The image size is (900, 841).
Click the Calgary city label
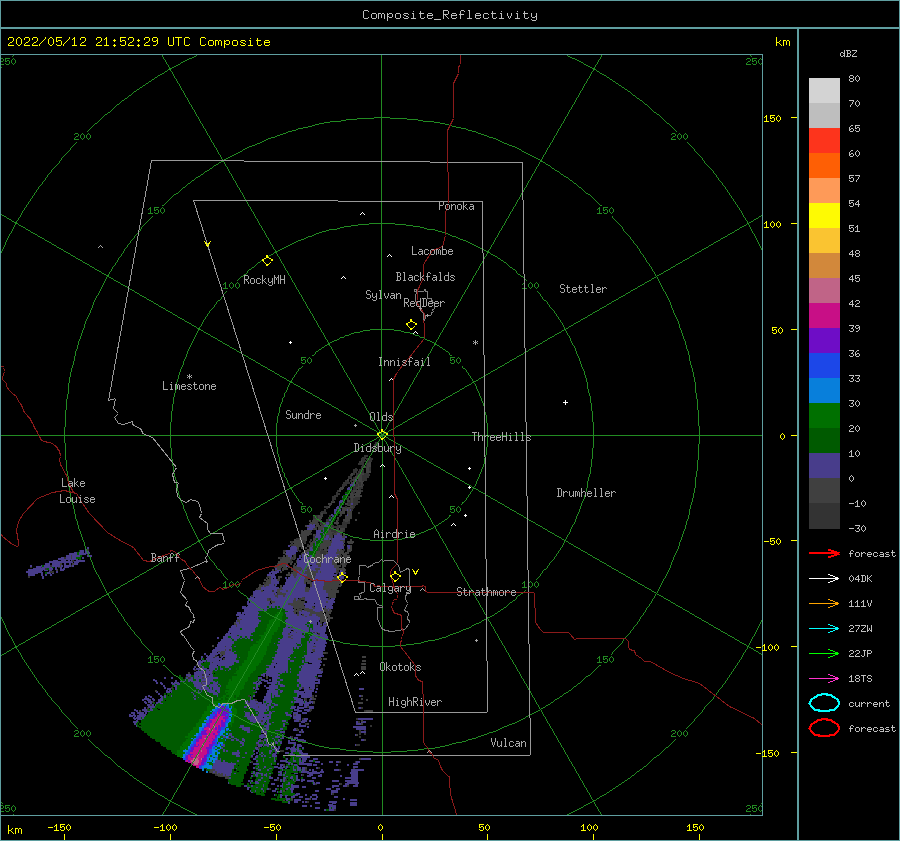(390, 588)
